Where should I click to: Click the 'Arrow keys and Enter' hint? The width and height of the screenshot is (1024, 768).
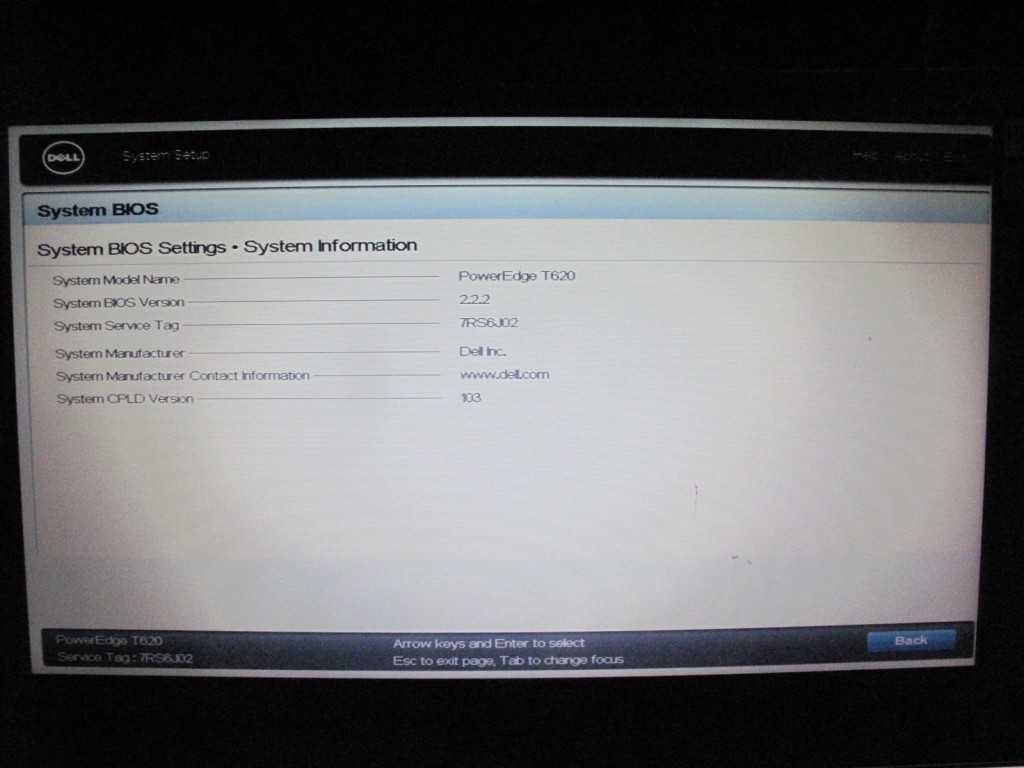(488, 643)
